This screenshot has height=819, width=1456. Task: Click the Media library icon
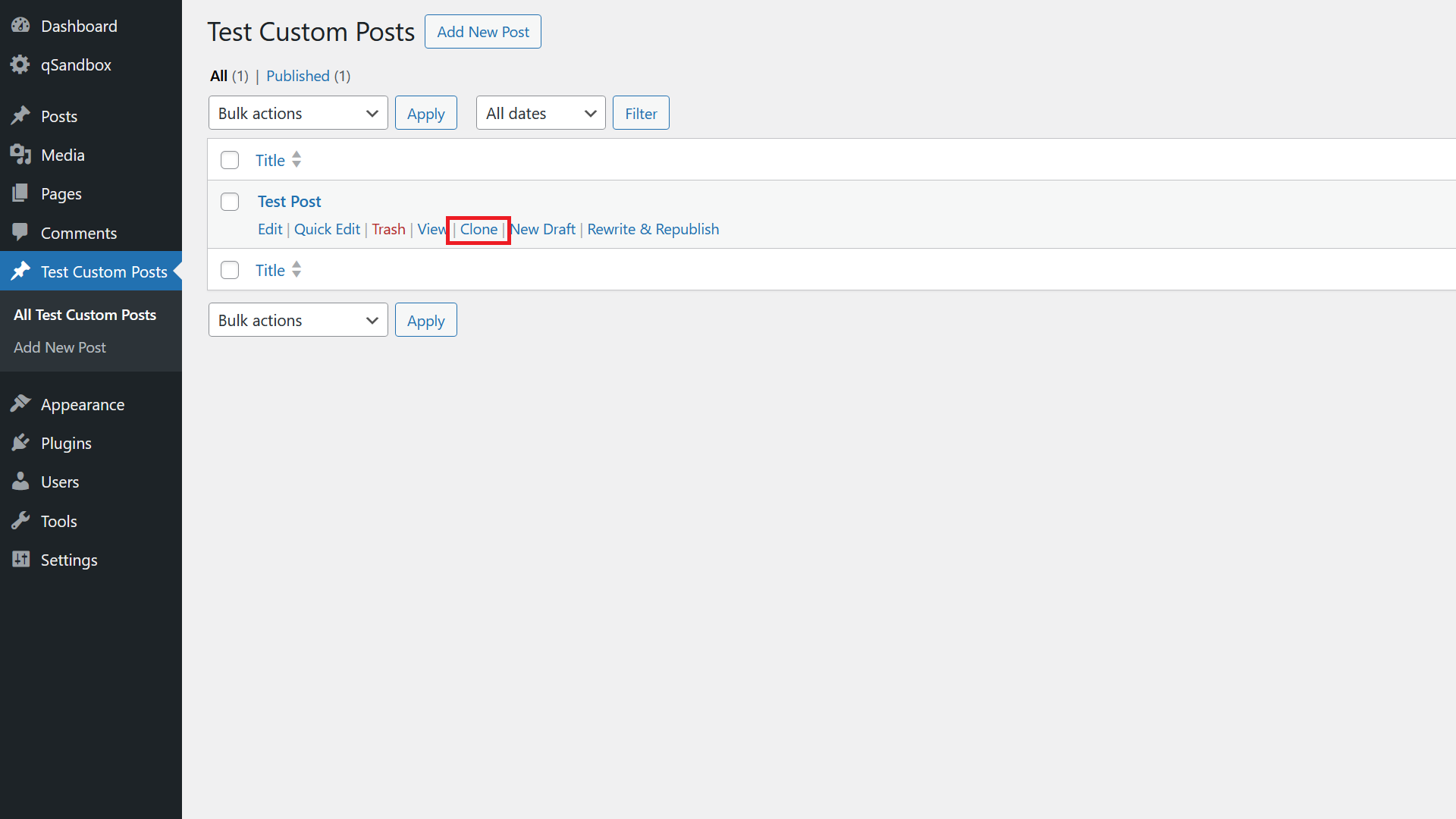20,155
